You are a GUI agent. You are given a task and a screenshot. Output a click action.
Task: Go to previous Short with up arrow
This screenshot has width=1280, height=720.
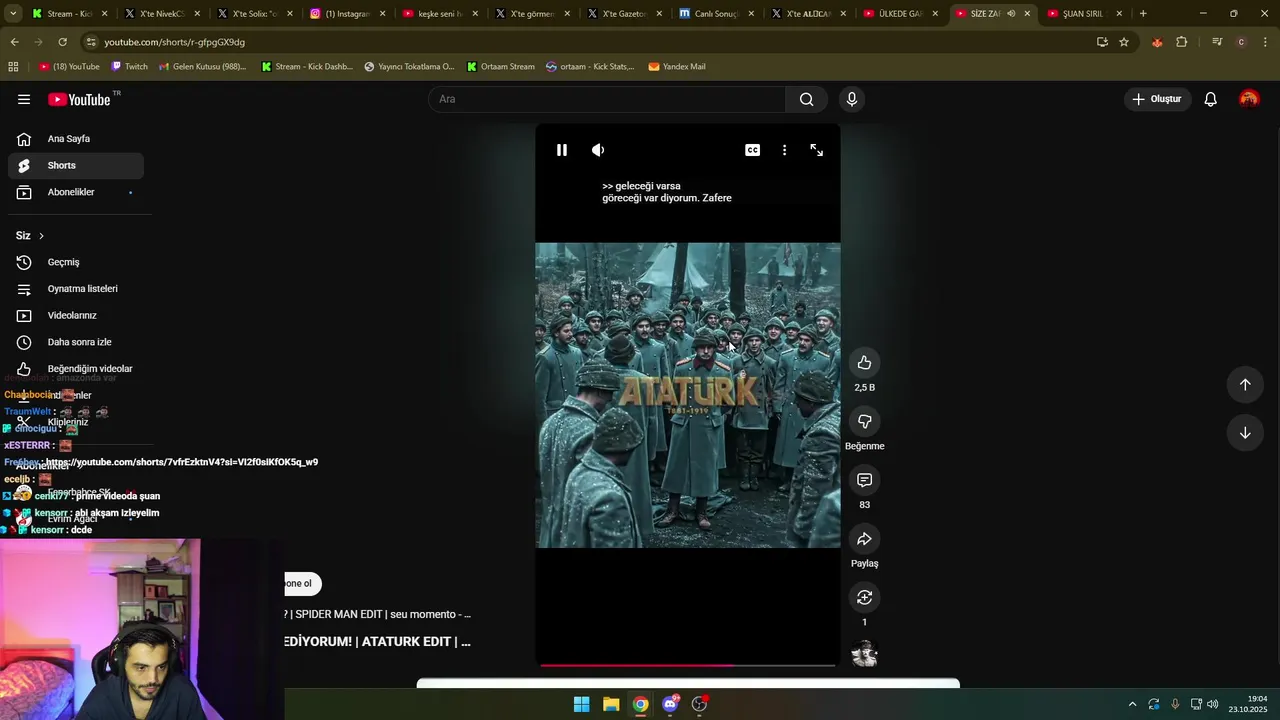1245,385
